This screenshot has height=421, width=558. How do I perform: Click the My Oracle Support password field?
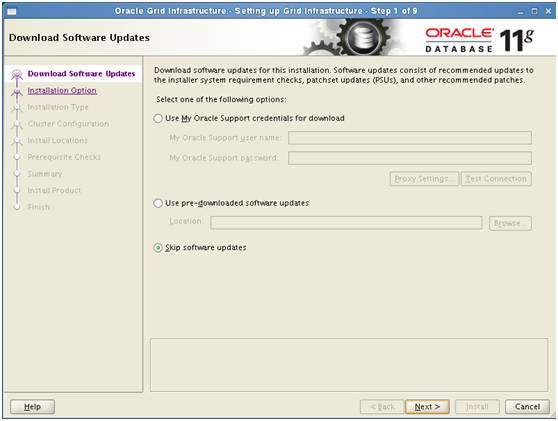pos(410,158)
